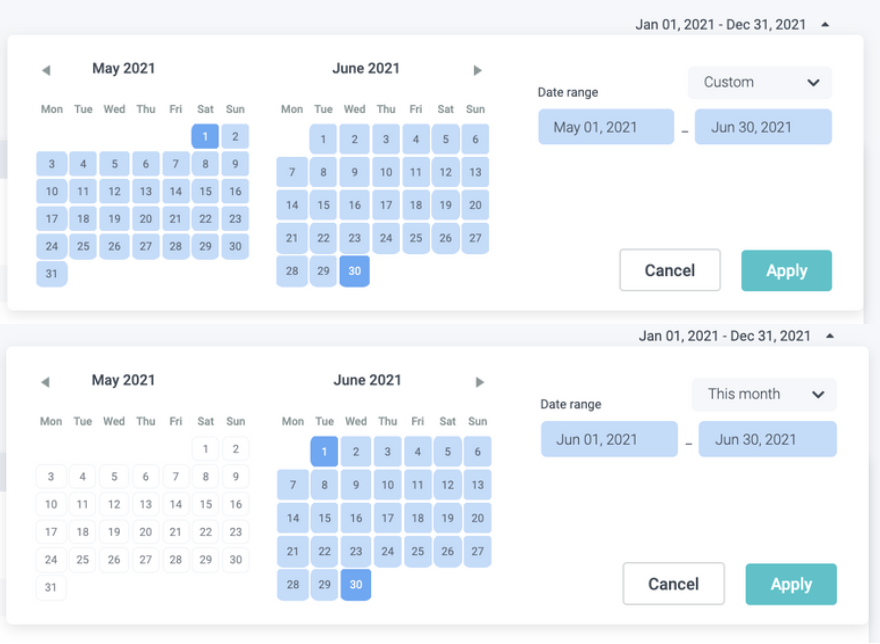
Task: Go to previous month in lower calendar
Action: [x=46, y=382]
